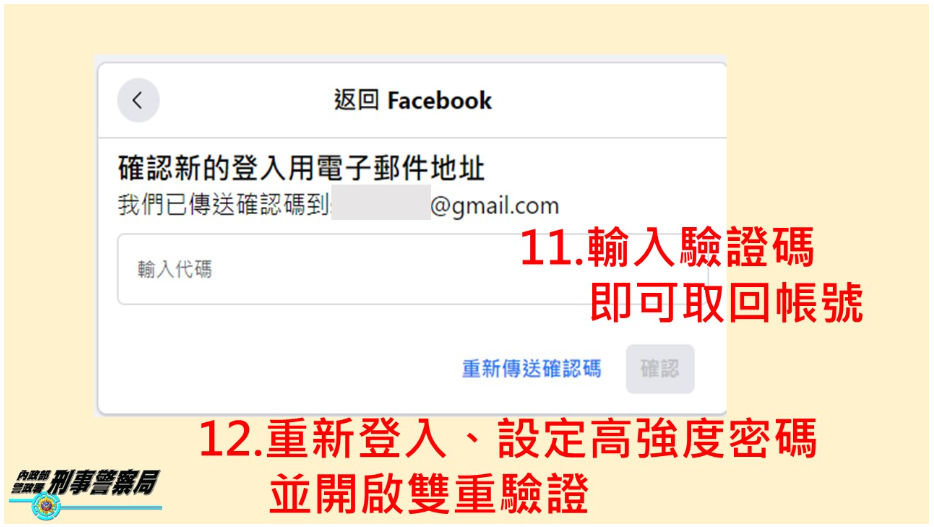Click the word Facebook in the header

[440, 101]
